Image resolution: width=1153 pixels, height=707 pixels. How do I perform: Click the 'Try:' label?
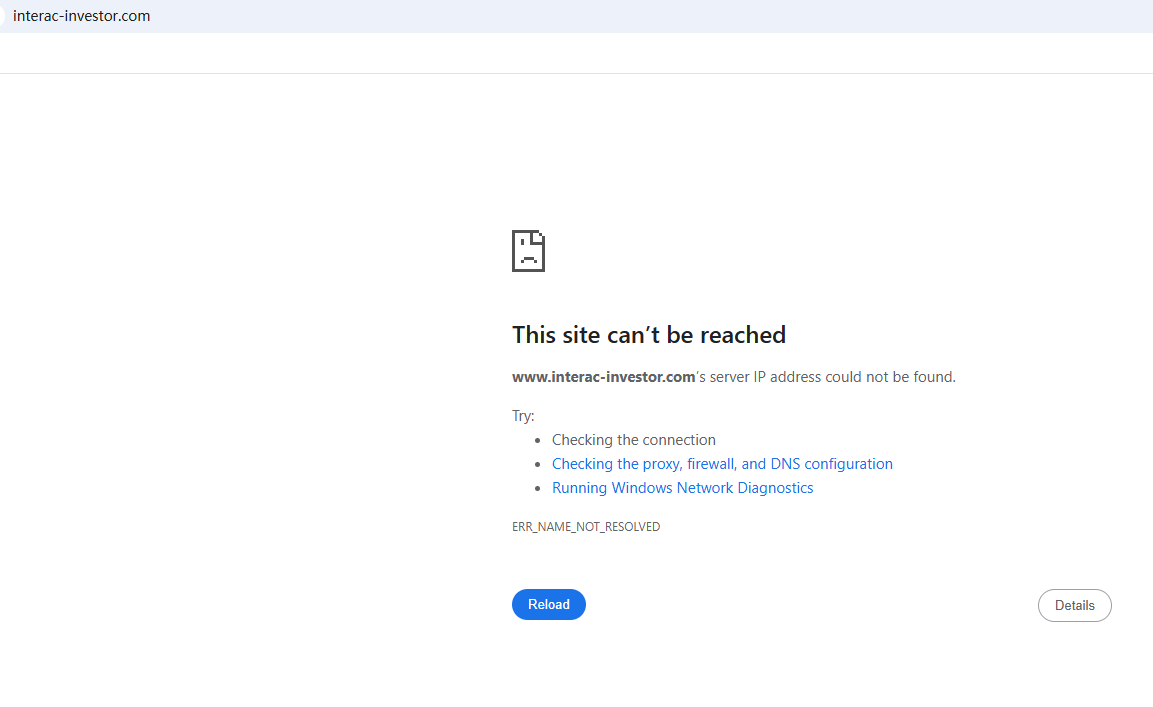pyautogui.click(x=523, y=416)
